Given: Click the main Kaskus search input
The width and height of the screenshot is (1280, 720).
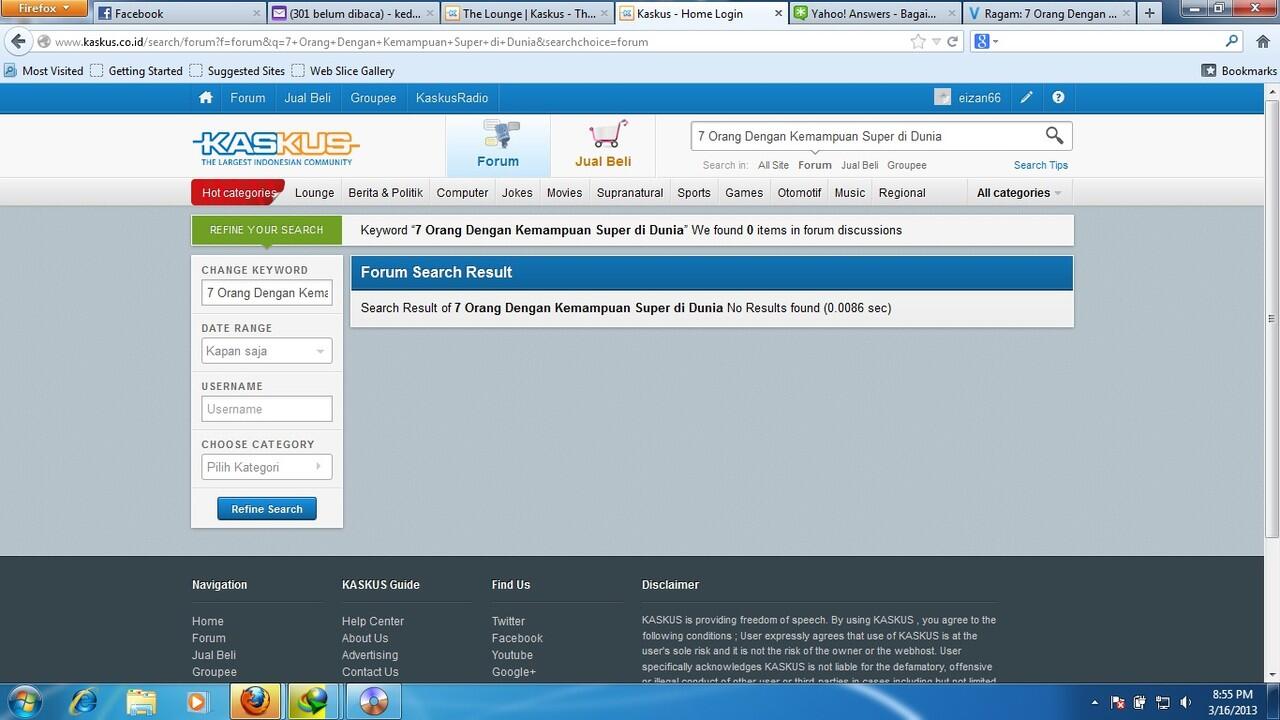Looking at the screenshot, I should click(x=865, y=136).
